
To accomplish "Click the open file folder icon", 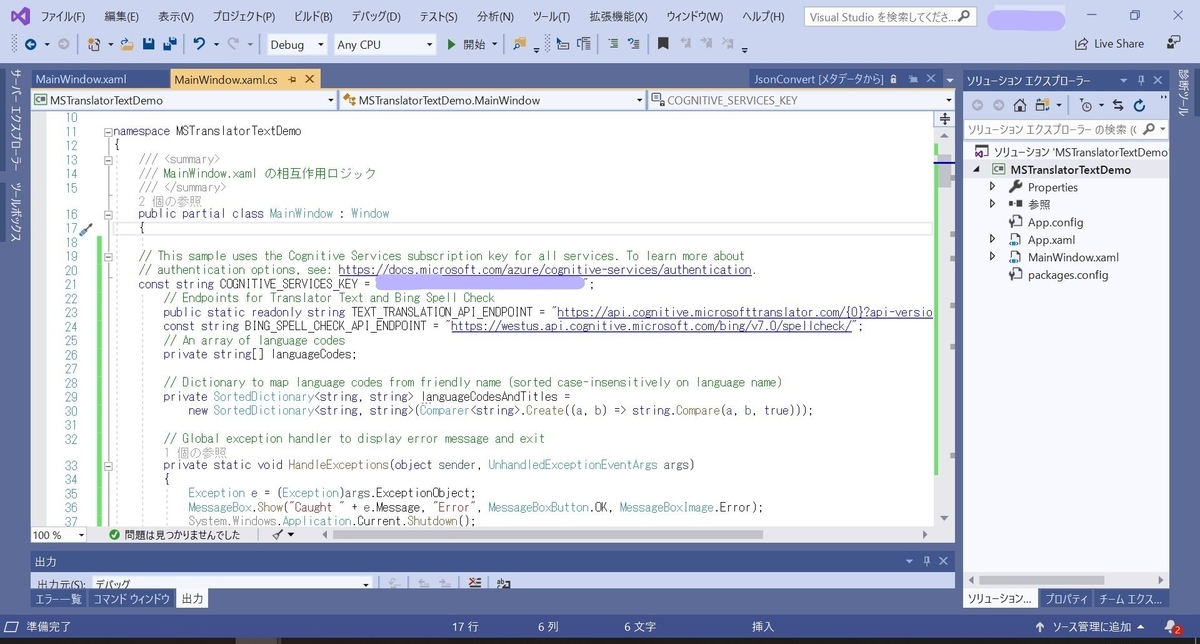I will point(127,44).
